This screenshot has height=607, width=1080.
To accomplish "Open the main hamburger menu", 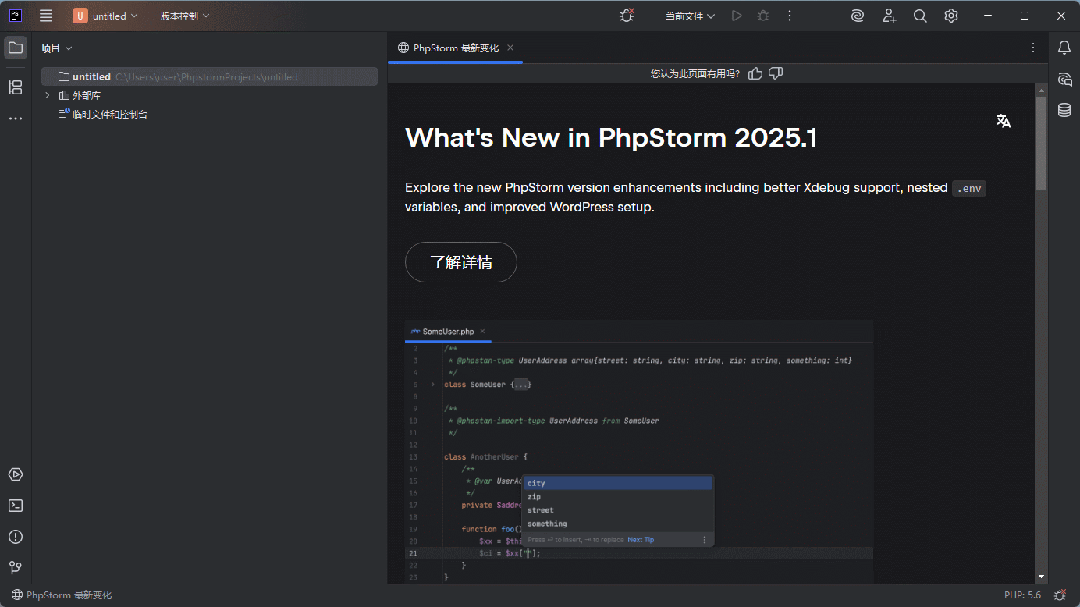I will [x=46, y=15].
